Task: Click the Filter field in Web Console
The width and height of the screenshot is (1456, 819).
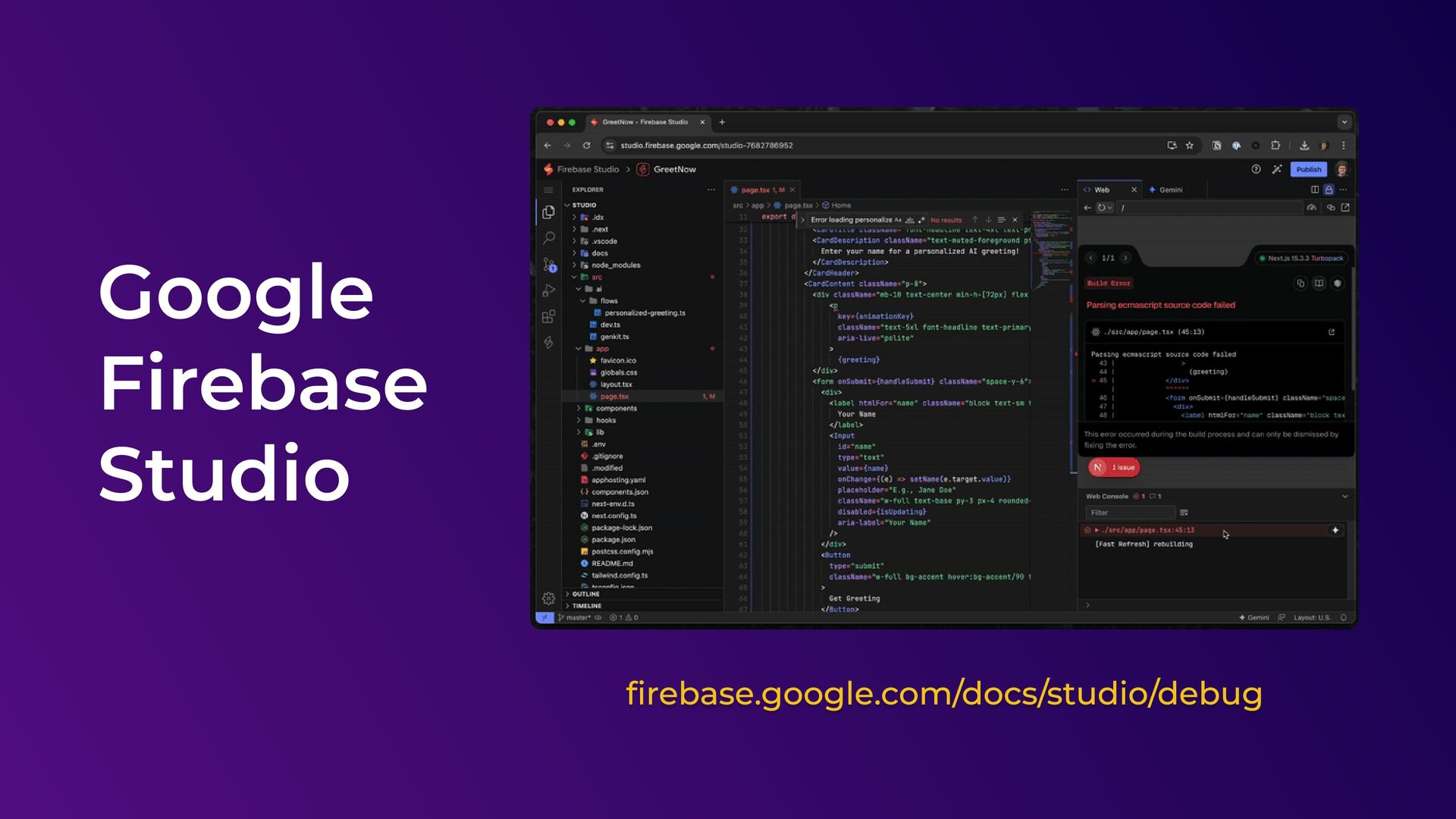Action: (x=1130, y=513)
